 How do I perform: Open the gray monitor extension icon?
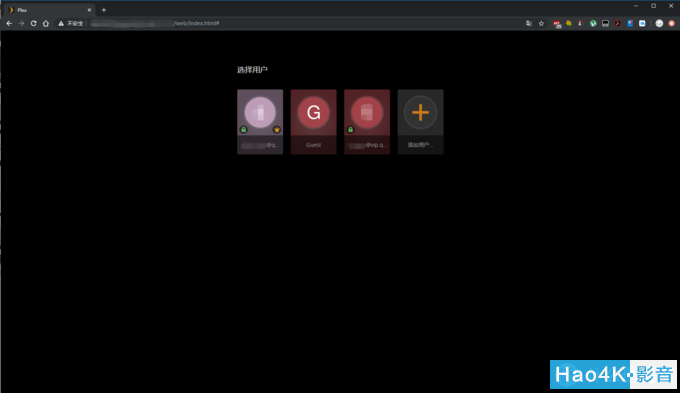[605, 23]
